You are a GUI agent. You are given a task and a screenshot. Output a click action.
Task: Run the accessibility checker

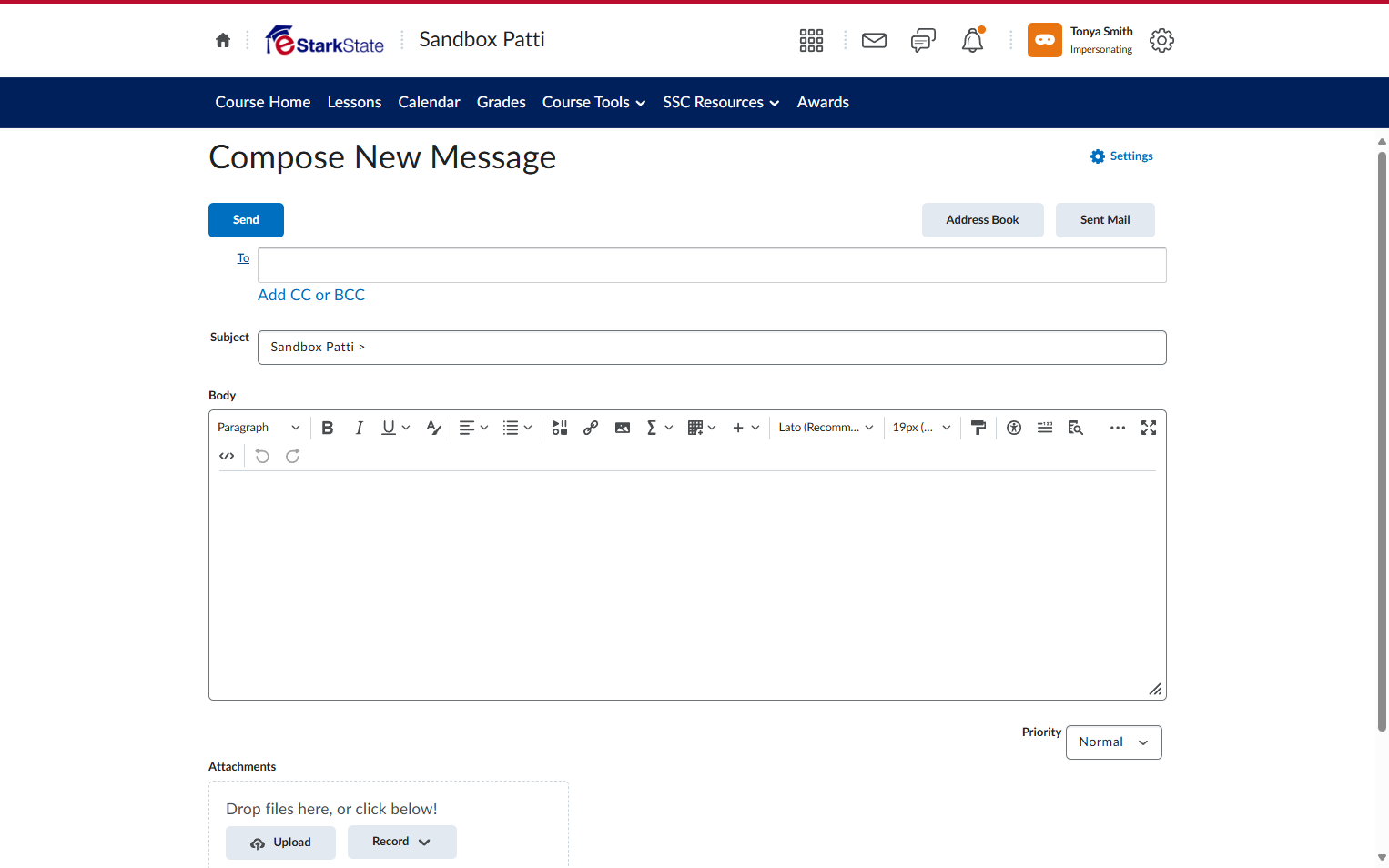(x=1014, y=428)
